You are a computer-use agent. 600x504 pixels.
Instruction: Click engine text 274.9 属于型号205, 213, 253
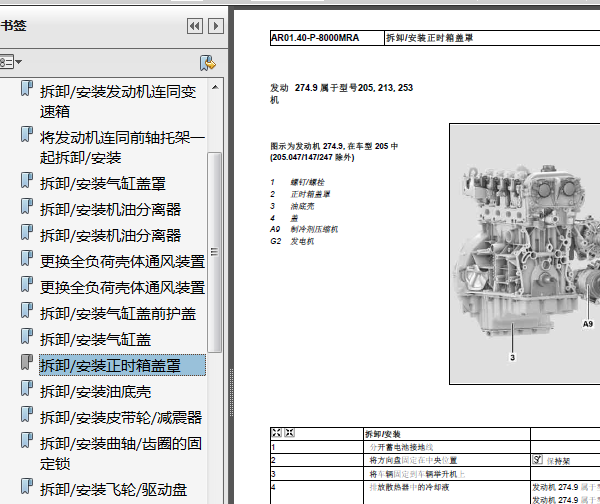354,88
